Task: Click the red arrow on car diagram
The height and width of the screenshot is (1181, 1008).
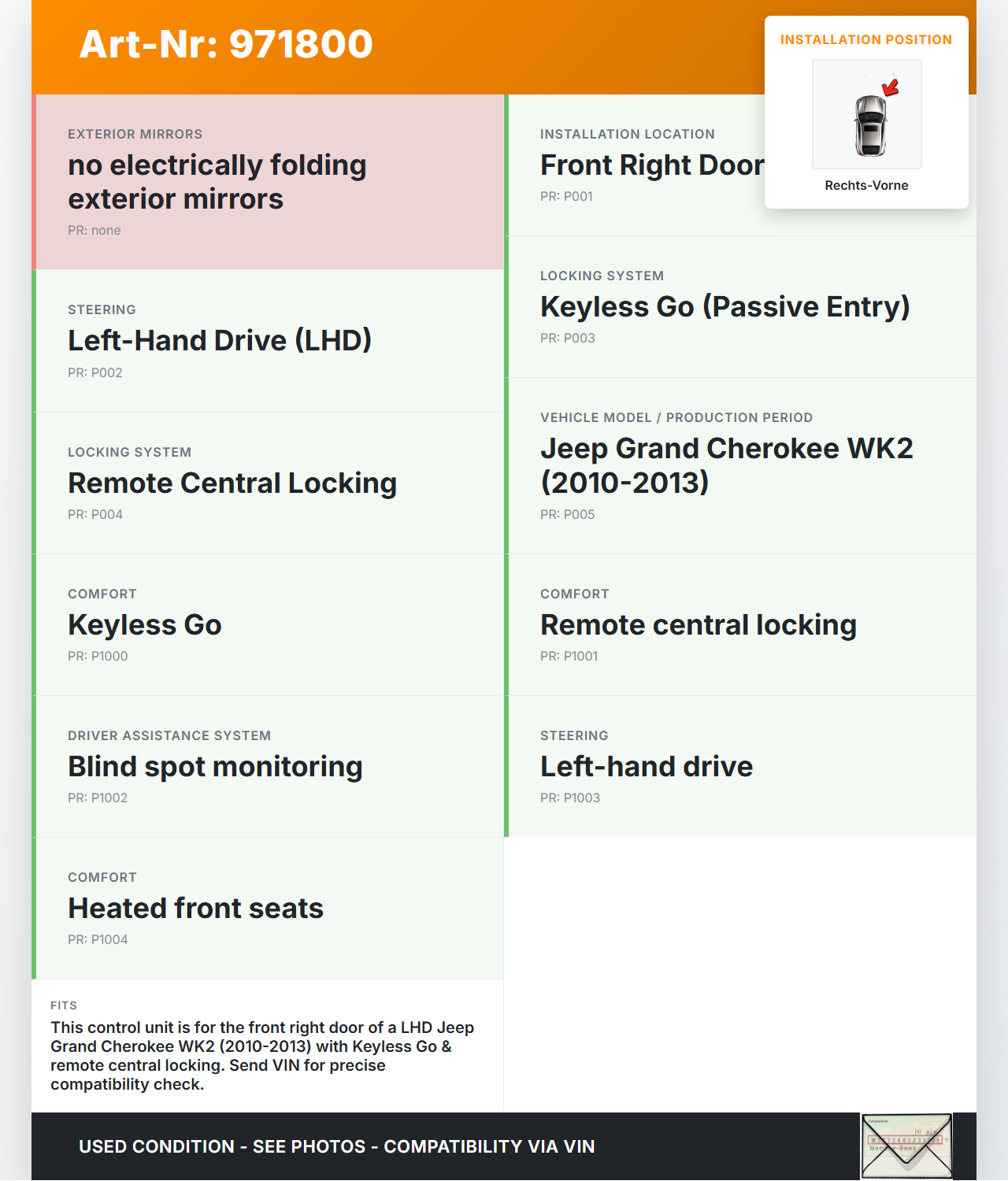Action: point(891,87)
